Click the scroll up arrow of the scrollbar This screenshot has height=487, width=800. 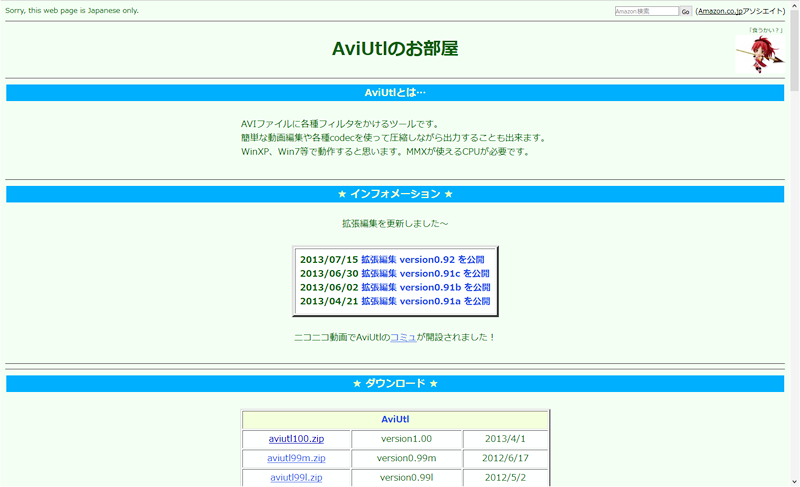794,4
